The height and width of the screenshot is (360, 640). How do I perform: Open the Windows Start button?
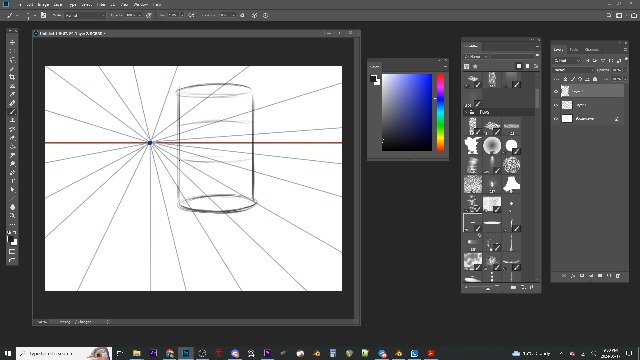(8, 353)
